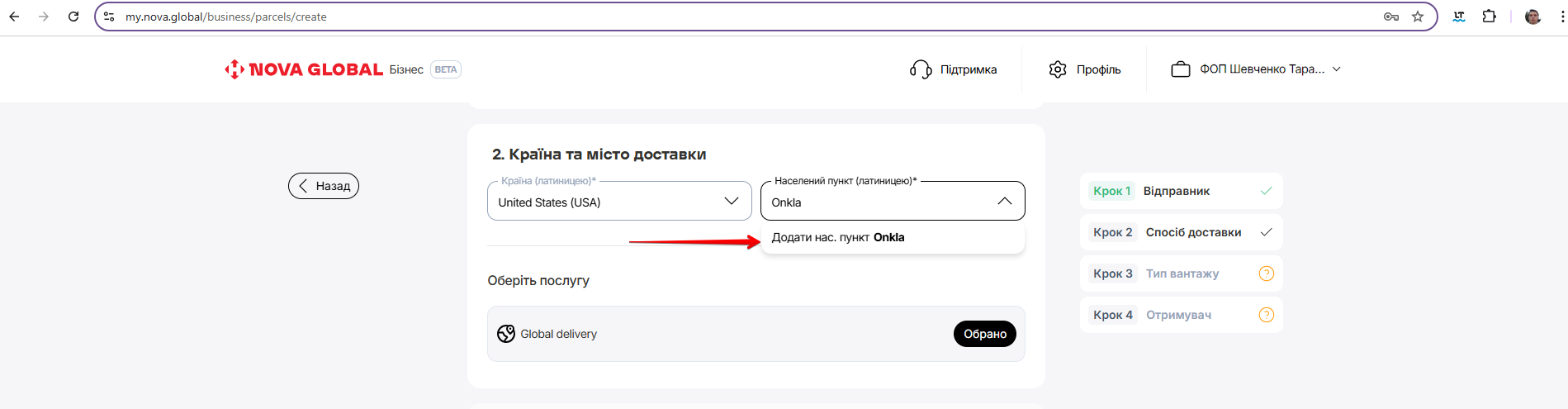Bookmark this page with star icon
Screen dimensions: 1568x409
1418,17
